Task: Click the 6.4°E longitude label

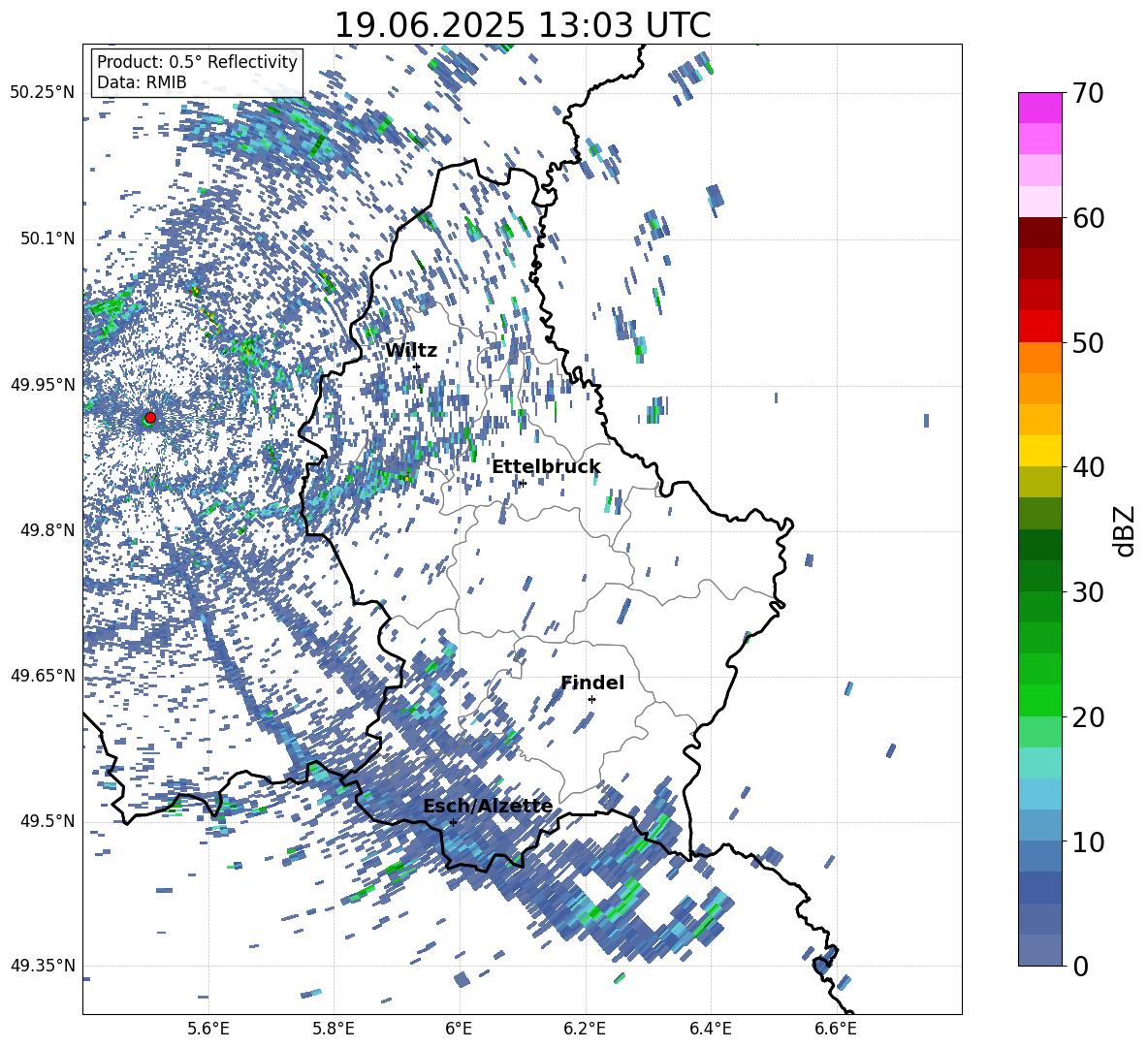Action: click(710, 1029)
